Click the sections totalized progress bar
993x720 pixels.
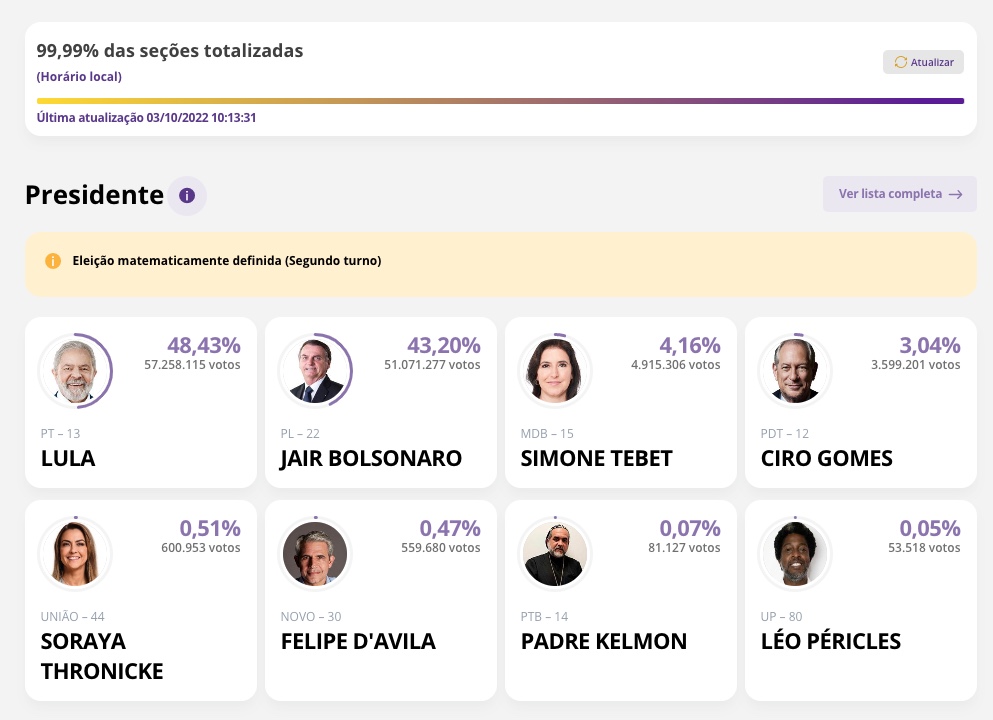click(x=500, y=101)
